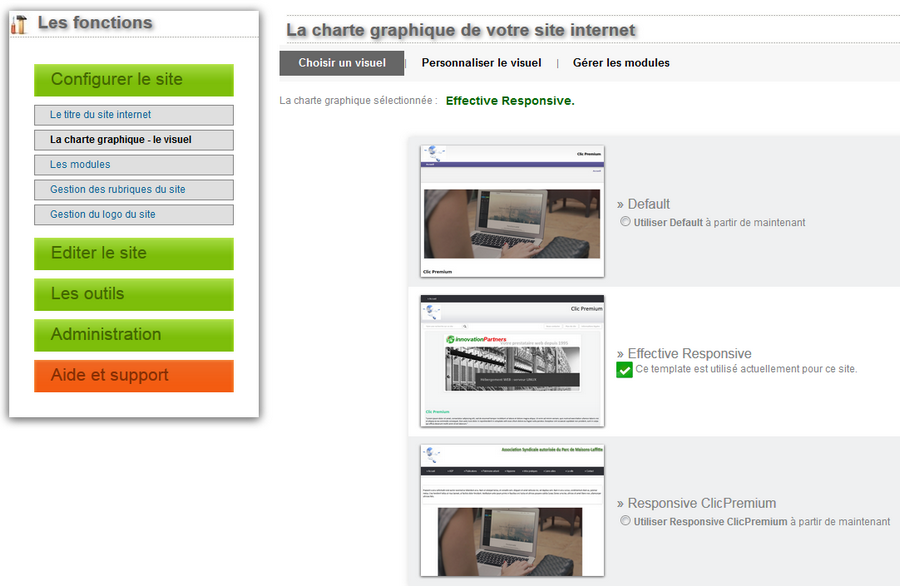Image resolution: width=900 pixels, height=586 pixels.
Task: Open Gestion du logo du site
Action: [133, 215]
